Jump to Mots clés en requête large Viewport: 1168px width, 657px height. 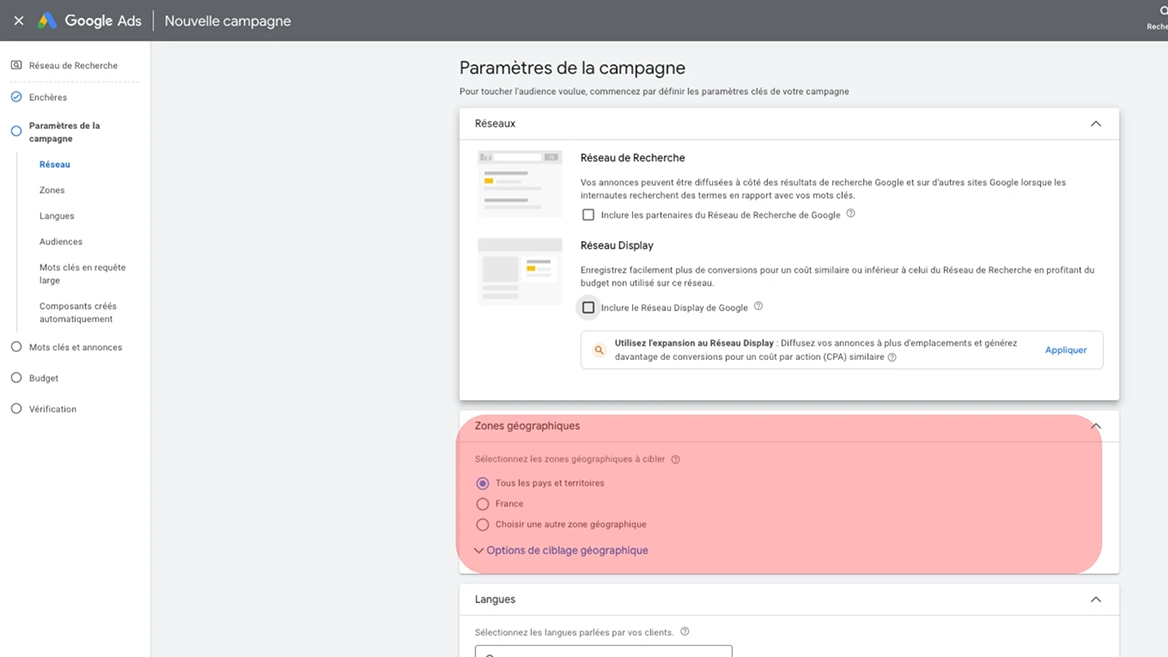click(x=83, y=273)
